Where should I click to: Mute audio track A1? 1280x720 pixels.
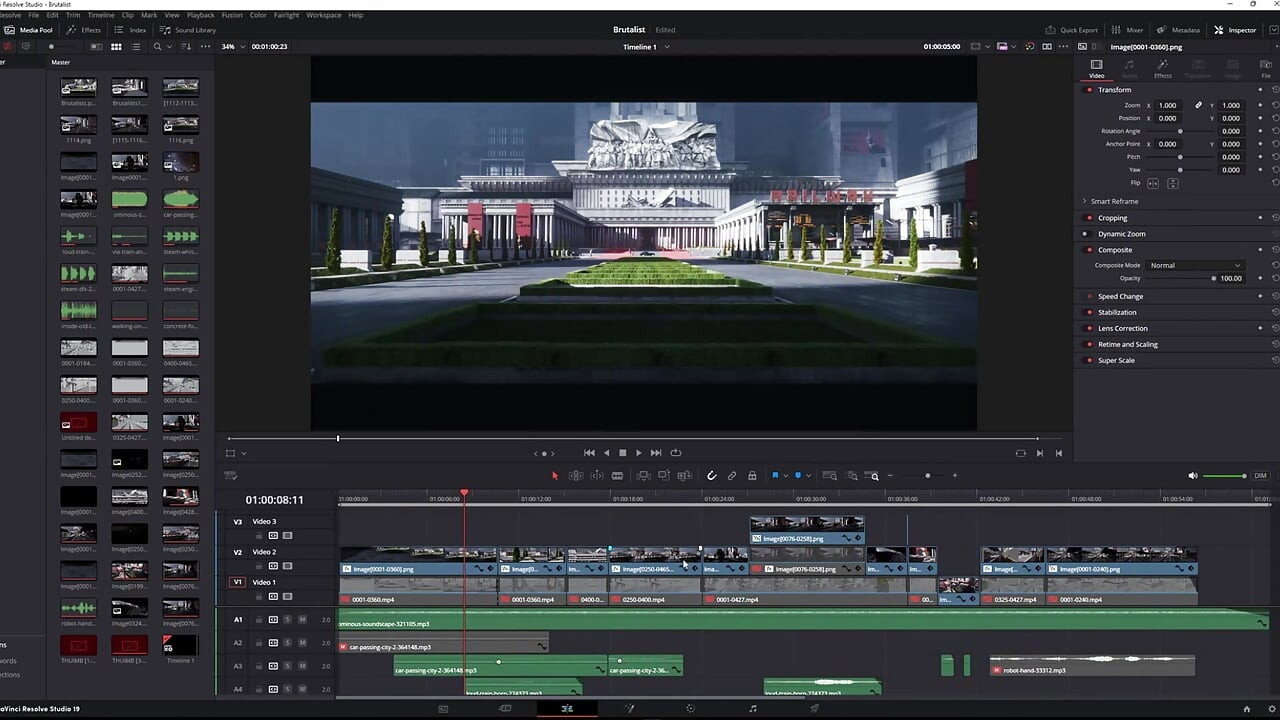(302, 619)
